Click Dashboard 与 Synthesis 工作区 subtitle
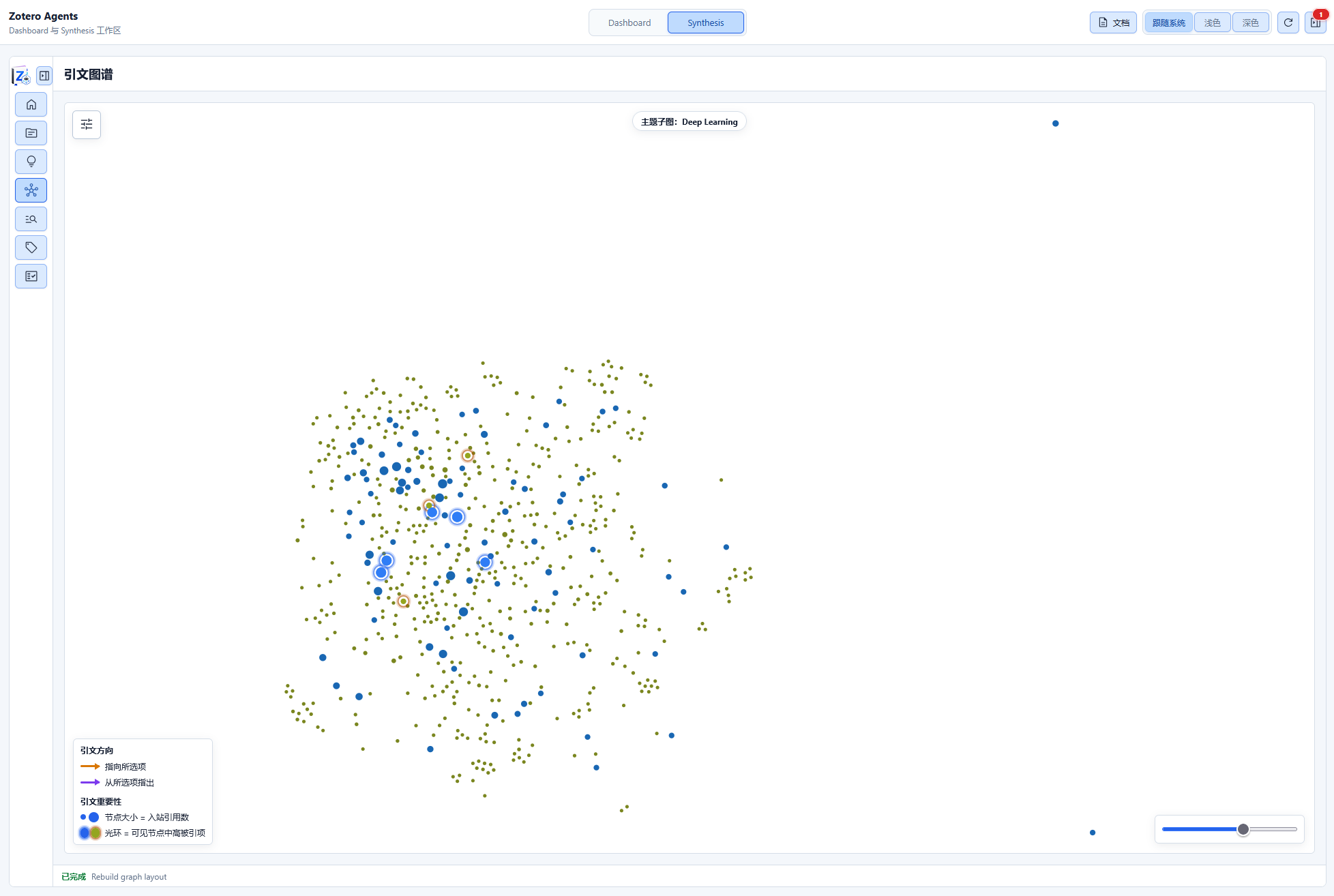Viewport: 1334px width, 896px height. pyautogui.click(x=65, y=31)
